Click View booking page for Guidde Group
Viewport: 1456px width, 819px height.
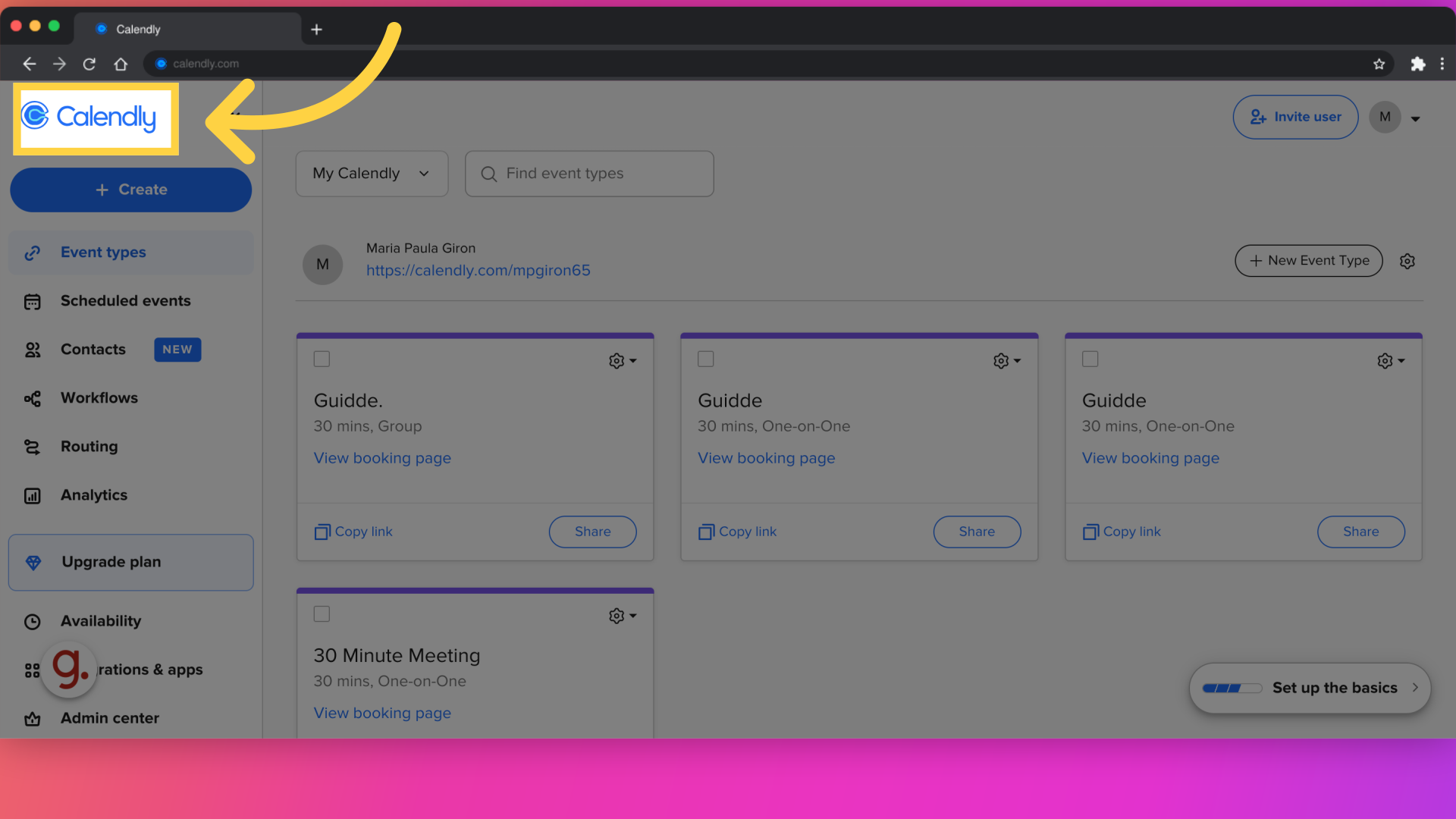pos(382,458)
